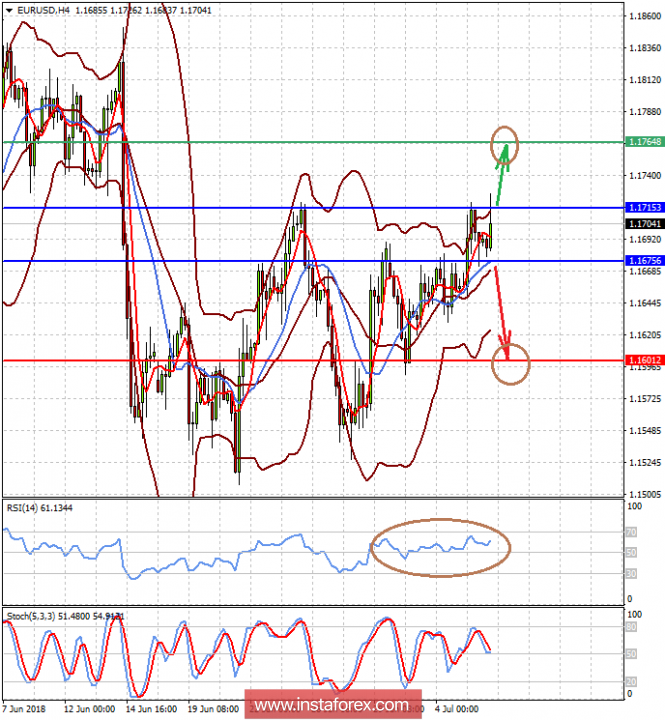Click the blue 1.17153 price label
The image size is (665, 720).
(x=645, y=207)
